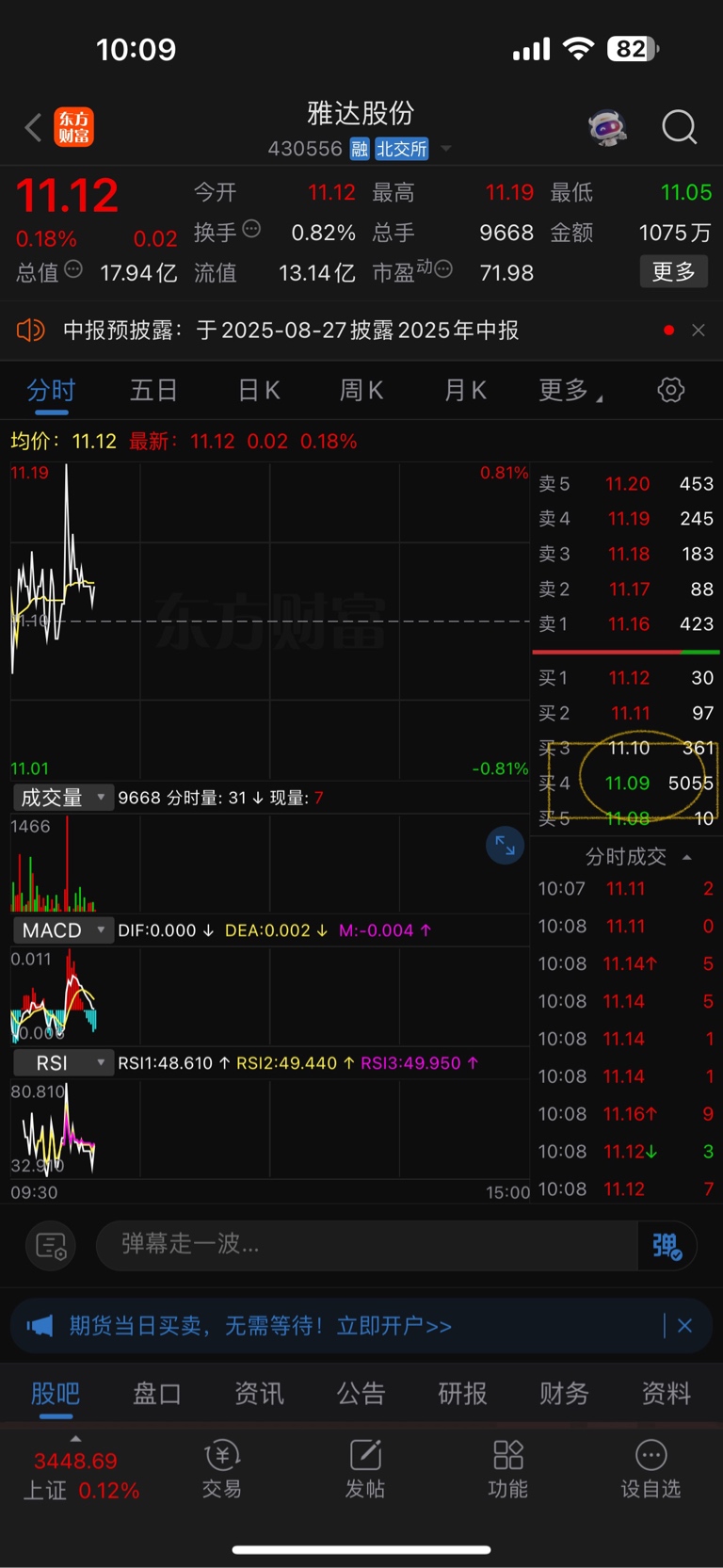Tap the fullscreen expand chart icon

506,846
